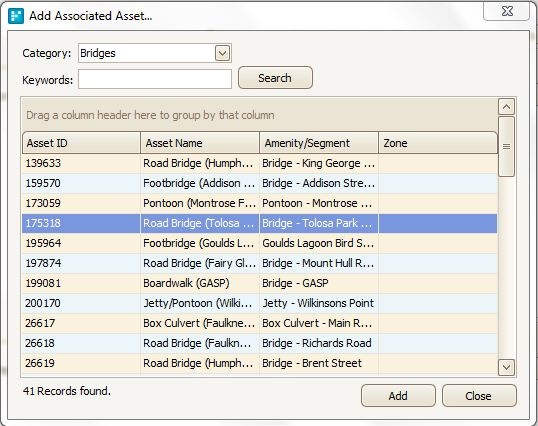
Task: Click the scrollbar up arrow
Action: coord(506,107)
